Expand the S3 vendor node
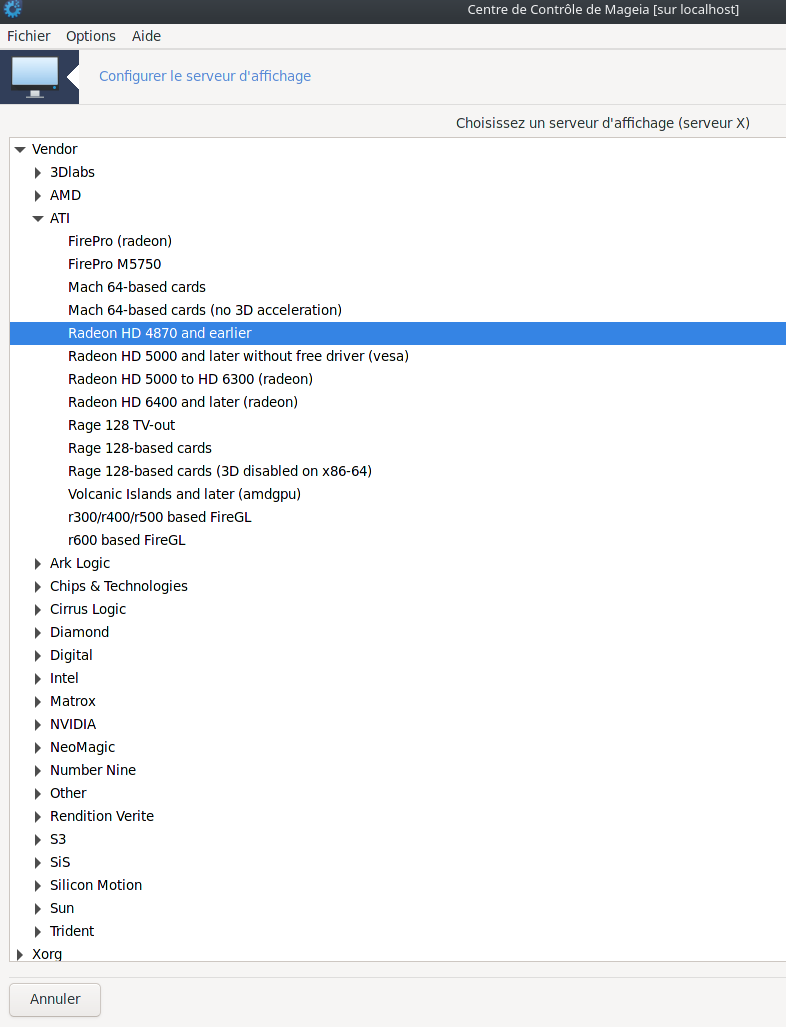The height and width of the screenshot is (1027, 786). point(37,840)
